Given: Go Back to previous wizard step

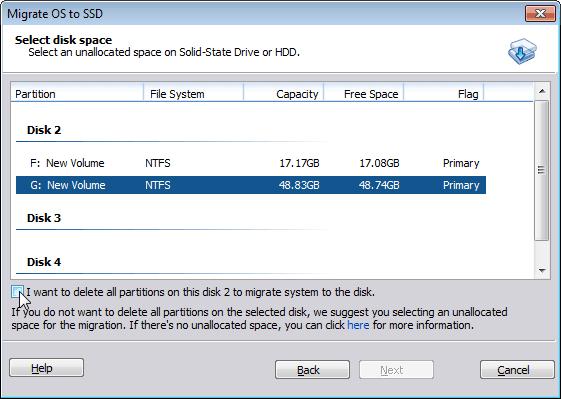Looking at the screenshot, I should pos(312,370).
